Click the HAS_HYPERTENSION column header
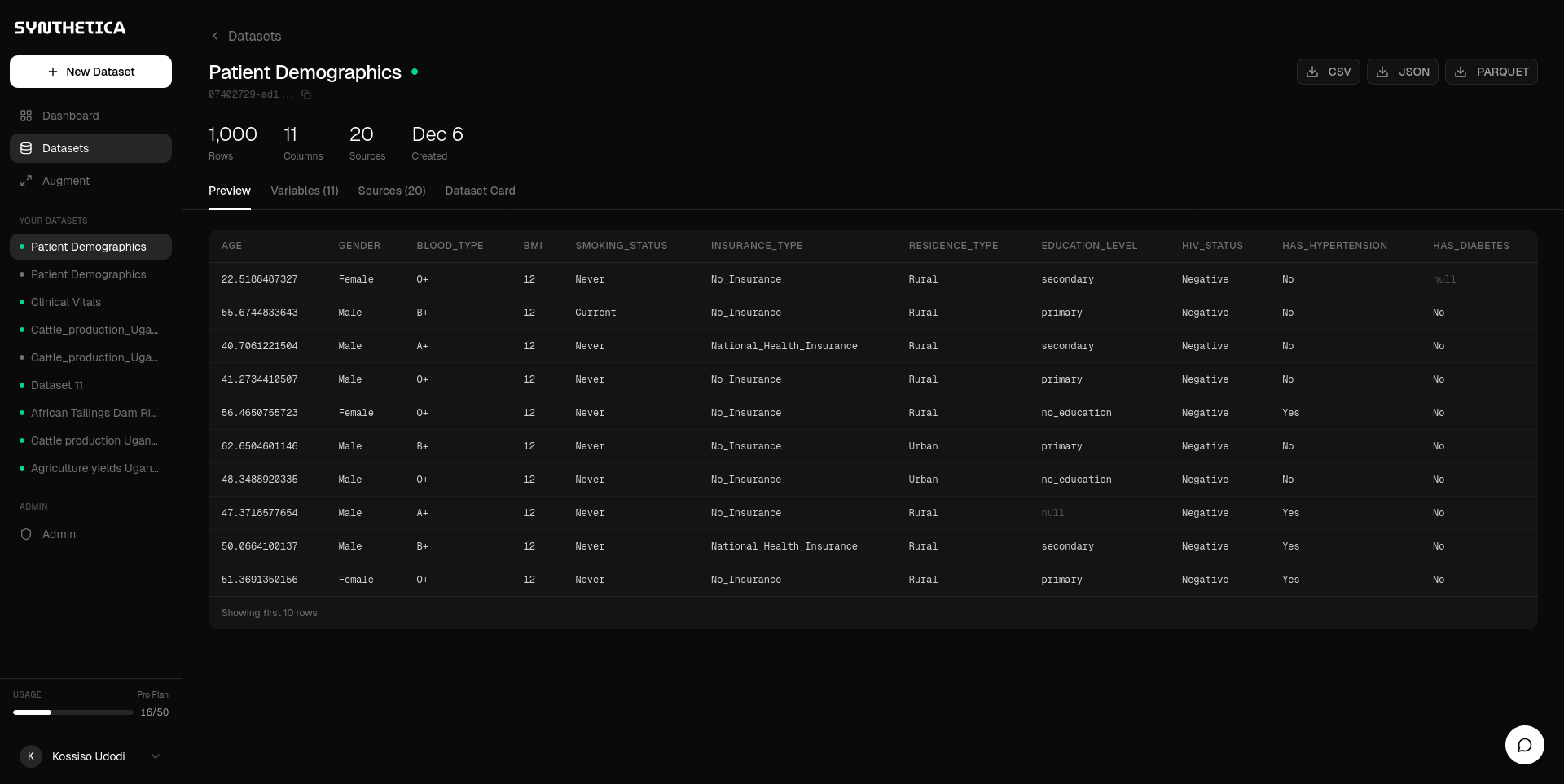This screenshot has width=1564, height=784. point(1334,246)
